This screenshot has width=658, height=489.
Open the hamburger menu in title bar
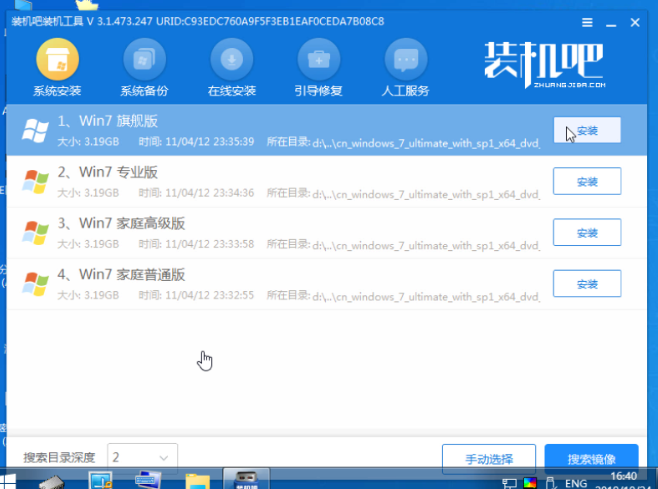pyautogui.click(x=587, y=22)
